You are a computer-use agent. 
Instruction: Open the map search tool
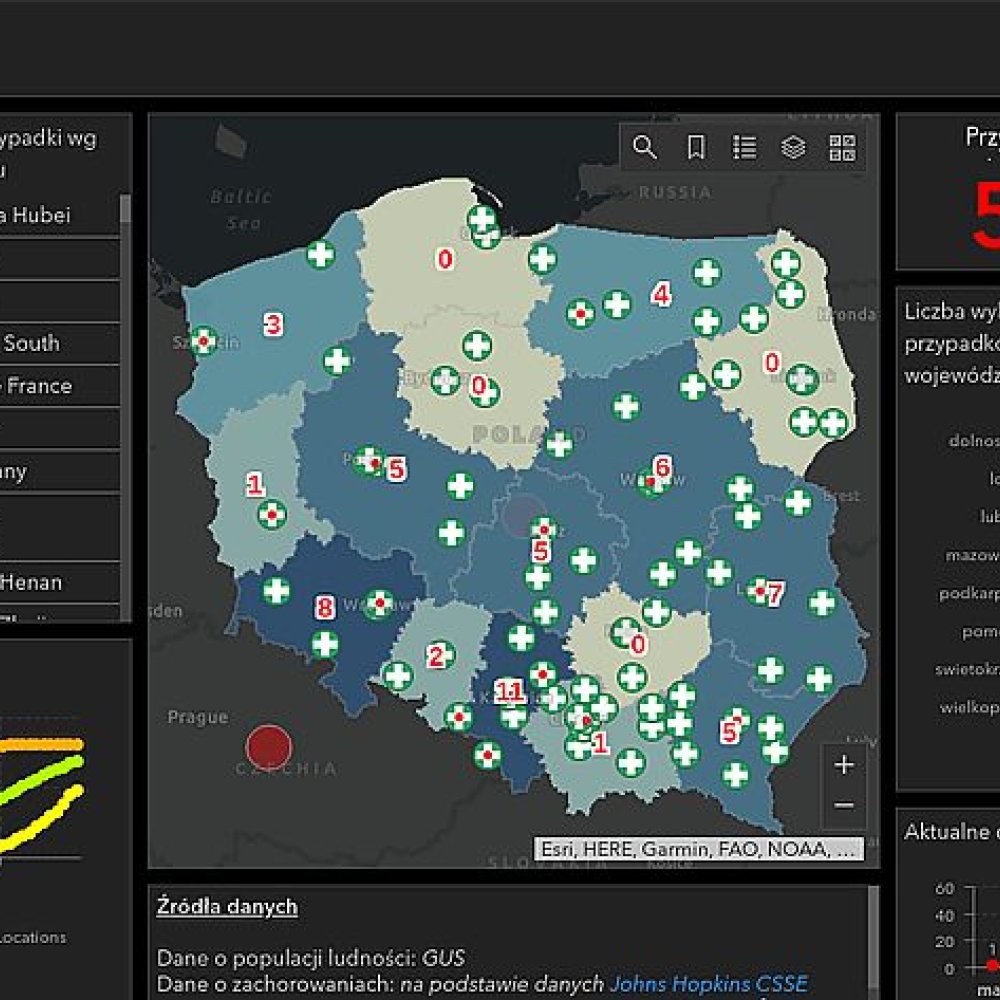(x=645, y=148)
